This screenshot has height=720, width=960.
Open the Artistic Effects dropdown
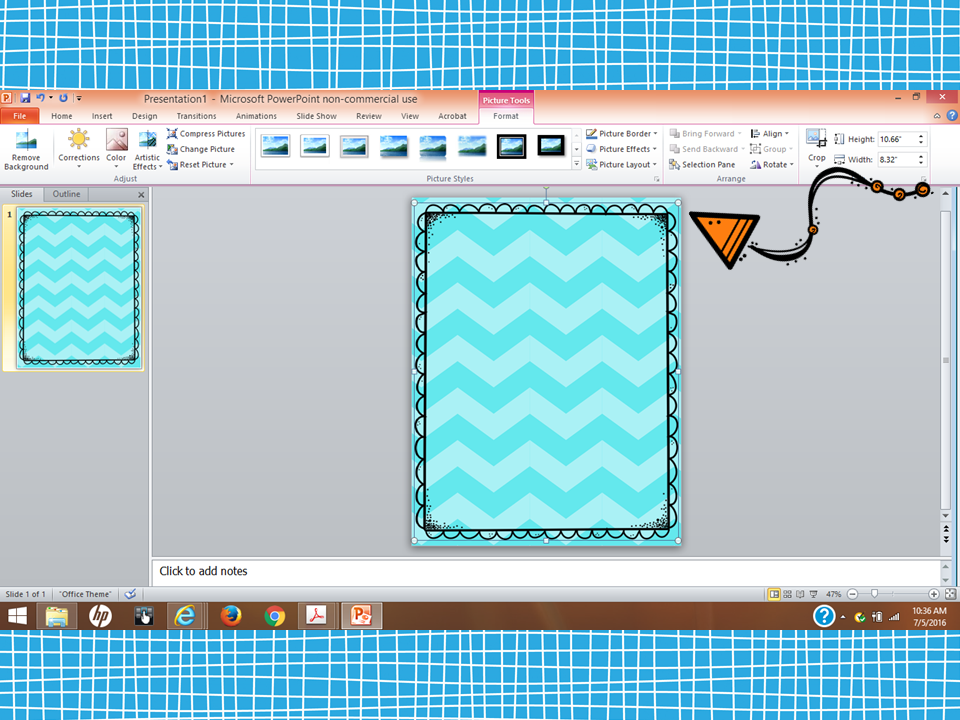point(147,148)
